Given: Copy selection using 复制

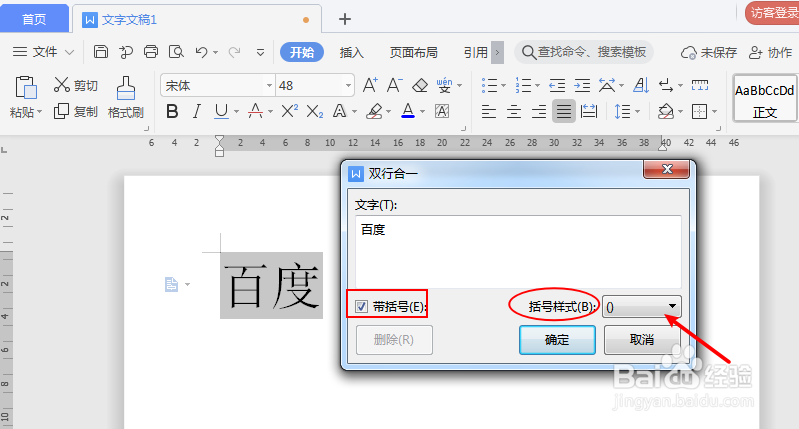Looking at the screenshot, I should [75, 111].
